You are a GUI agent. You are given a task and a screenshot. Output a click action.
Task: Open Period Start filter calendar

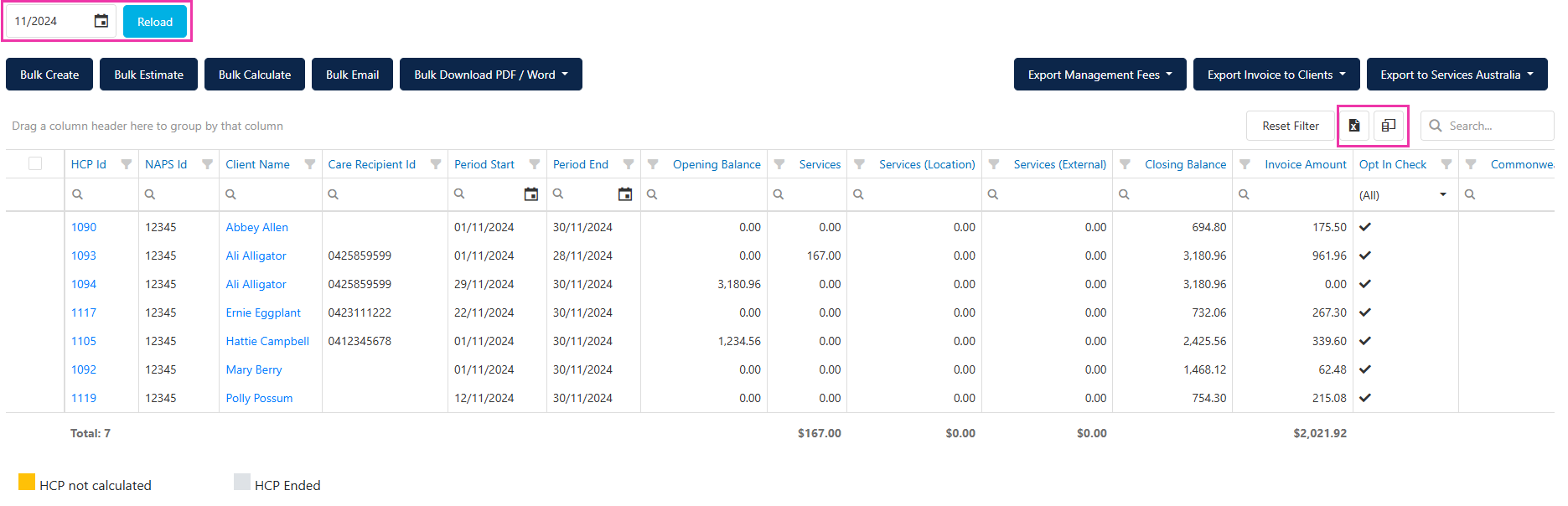531,194
